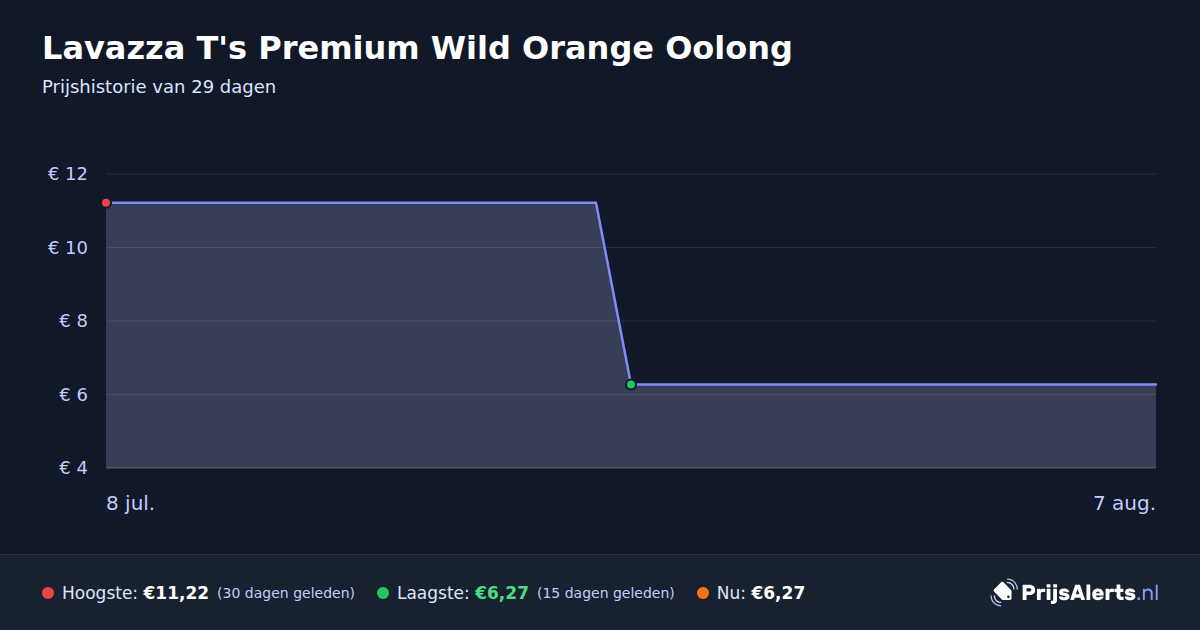Click the 7 aug. end date label
Image resolution: width=1200 pixels, height=630 pixels.
point(1125,503)
